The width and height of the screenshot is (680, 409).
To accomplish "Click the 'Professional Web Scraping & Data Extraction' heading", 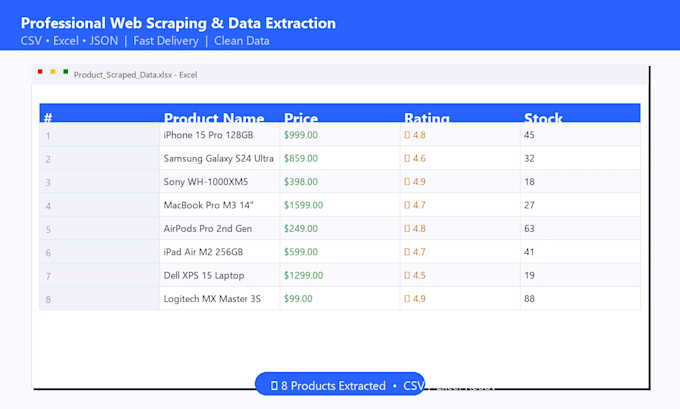I will point(178,23).
